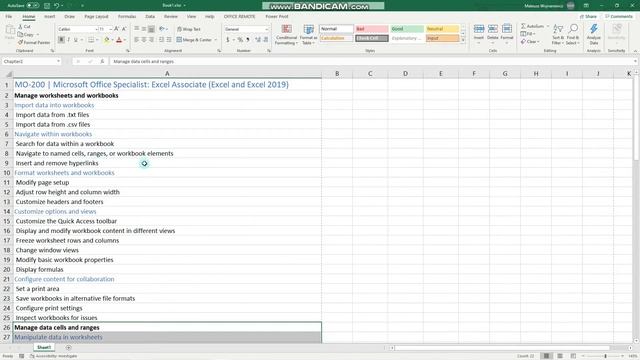The image size is (640, 360).
Task: Toggle Top Align vertical alignment
Action: point(136,29)
